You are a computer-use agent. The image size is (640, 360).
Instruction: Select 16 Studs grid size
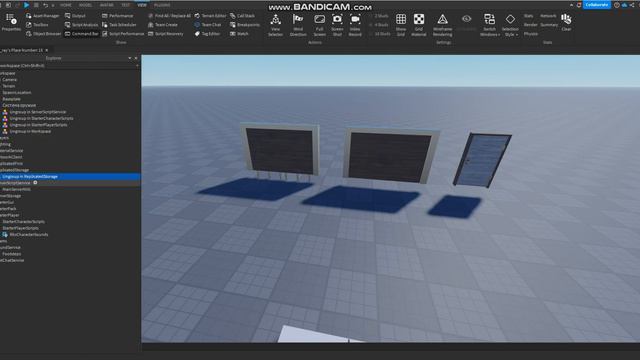click(379, 34)
